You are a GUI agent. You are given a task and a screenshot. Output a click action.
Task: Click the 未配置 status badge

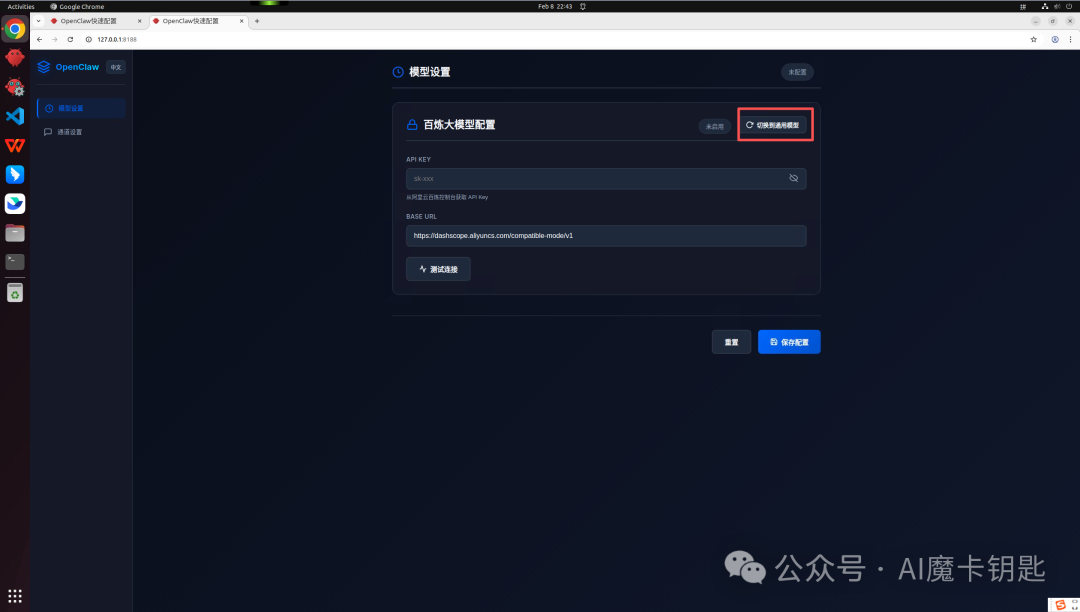pos(797,72)
